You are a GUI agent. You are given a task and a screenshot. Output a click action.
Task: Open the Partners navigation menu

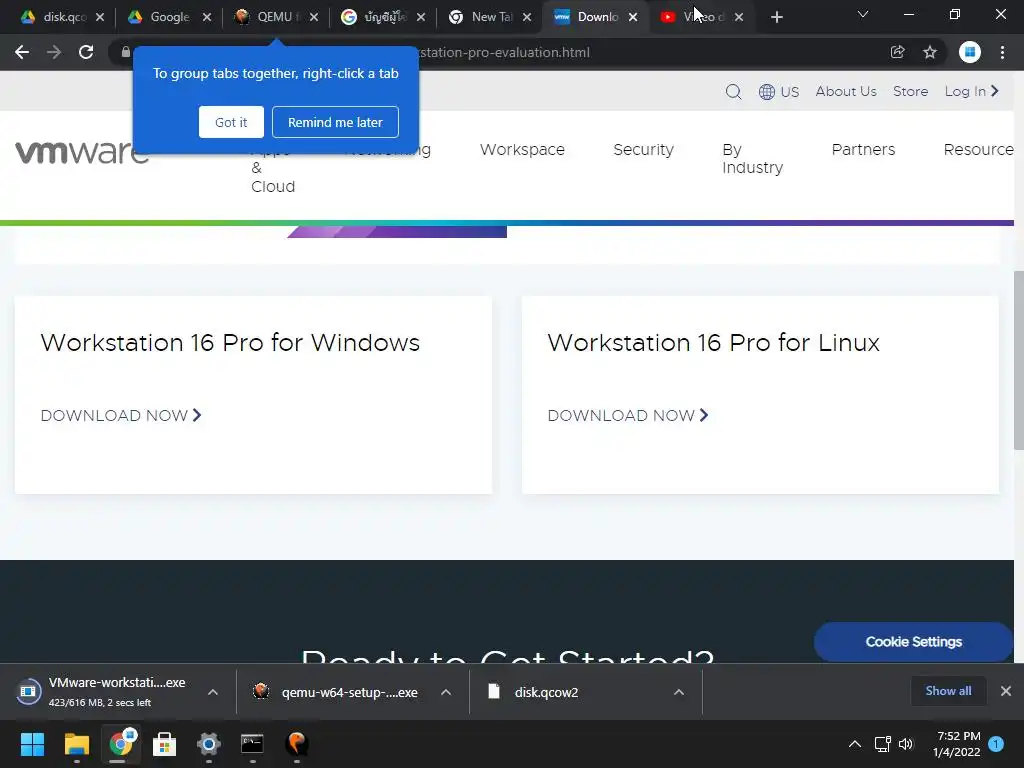point(863,150)
